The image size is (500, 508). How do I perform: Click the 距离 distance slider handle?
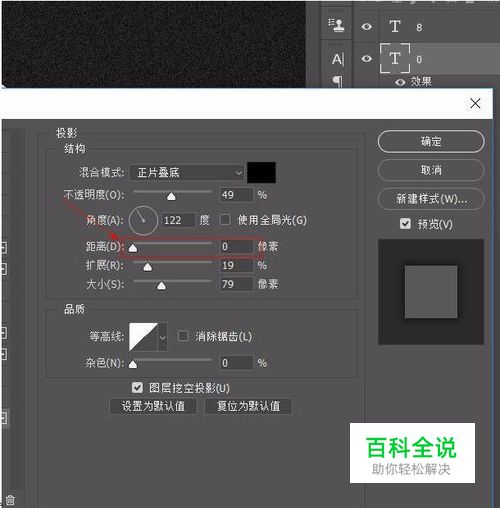(133, 248)
